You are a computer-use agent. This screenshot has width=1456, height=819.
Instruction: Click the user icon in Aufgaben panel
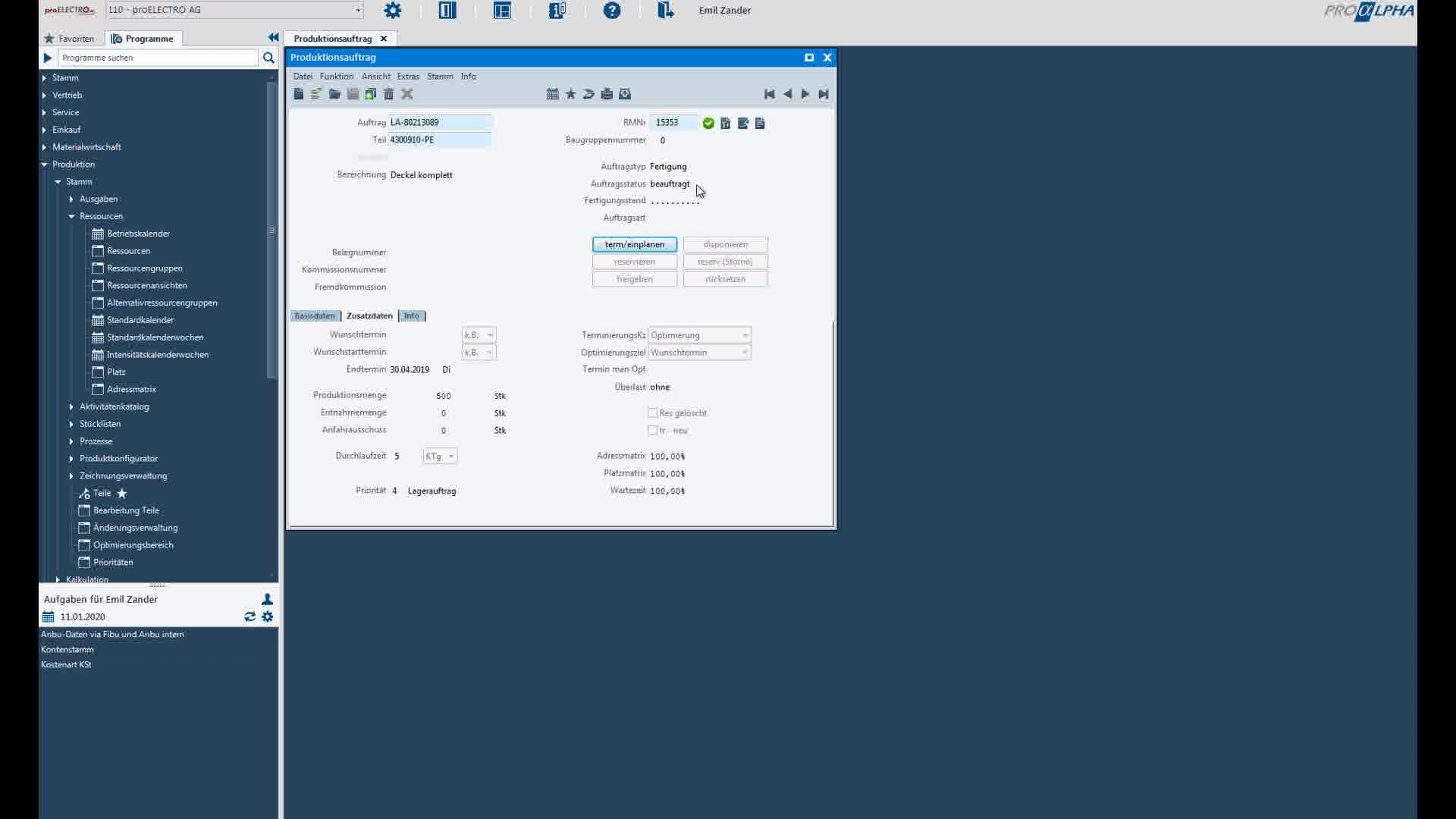[x=267, y=599]
